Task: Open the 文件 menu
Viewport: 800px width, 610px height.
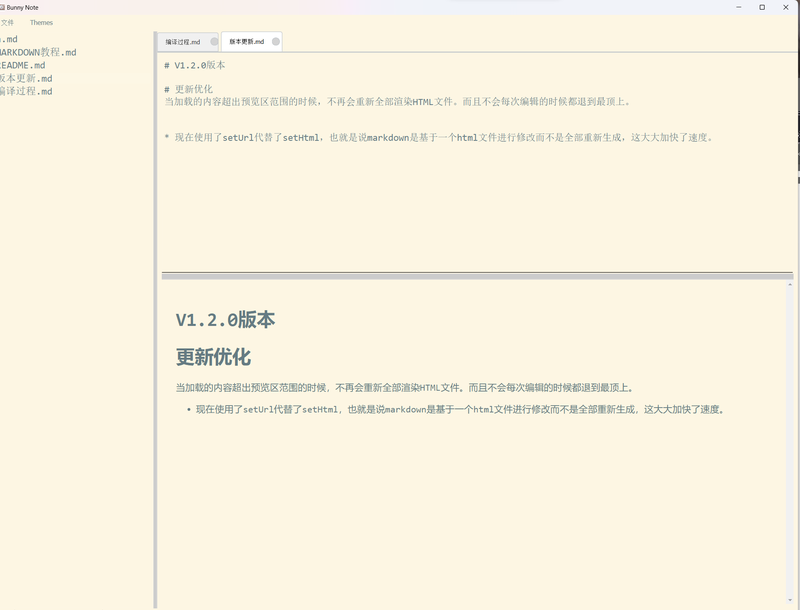Action: [7, 22]
